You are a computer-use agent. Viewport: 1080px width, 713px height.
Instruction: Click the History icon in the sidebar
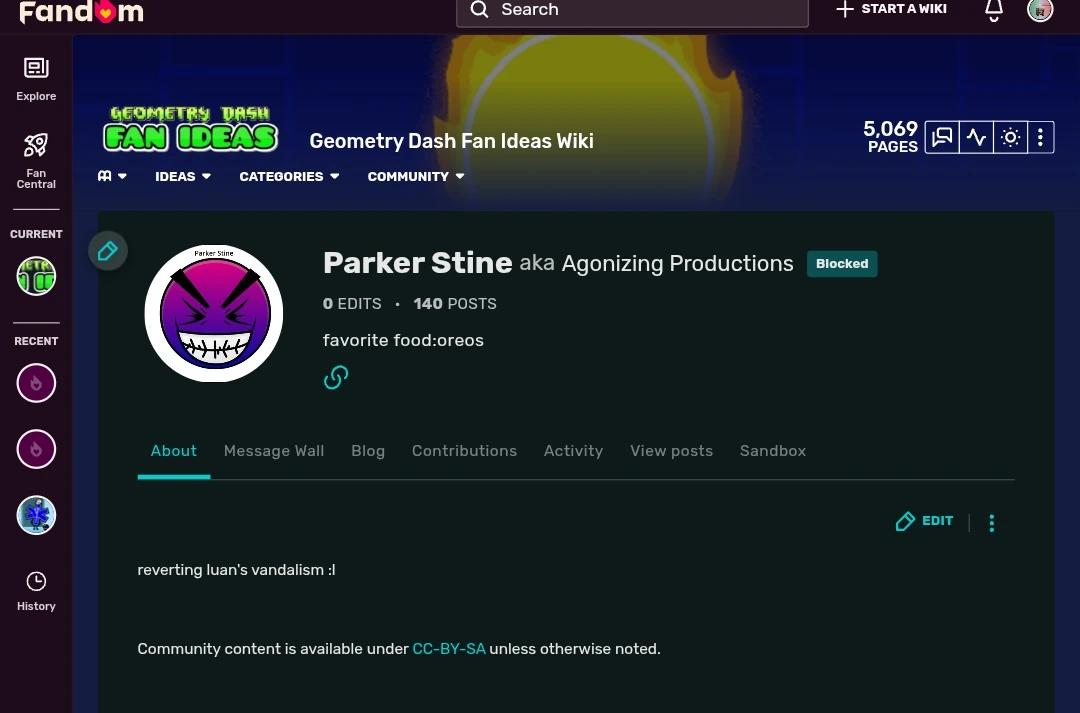click(x=35, y=581)
